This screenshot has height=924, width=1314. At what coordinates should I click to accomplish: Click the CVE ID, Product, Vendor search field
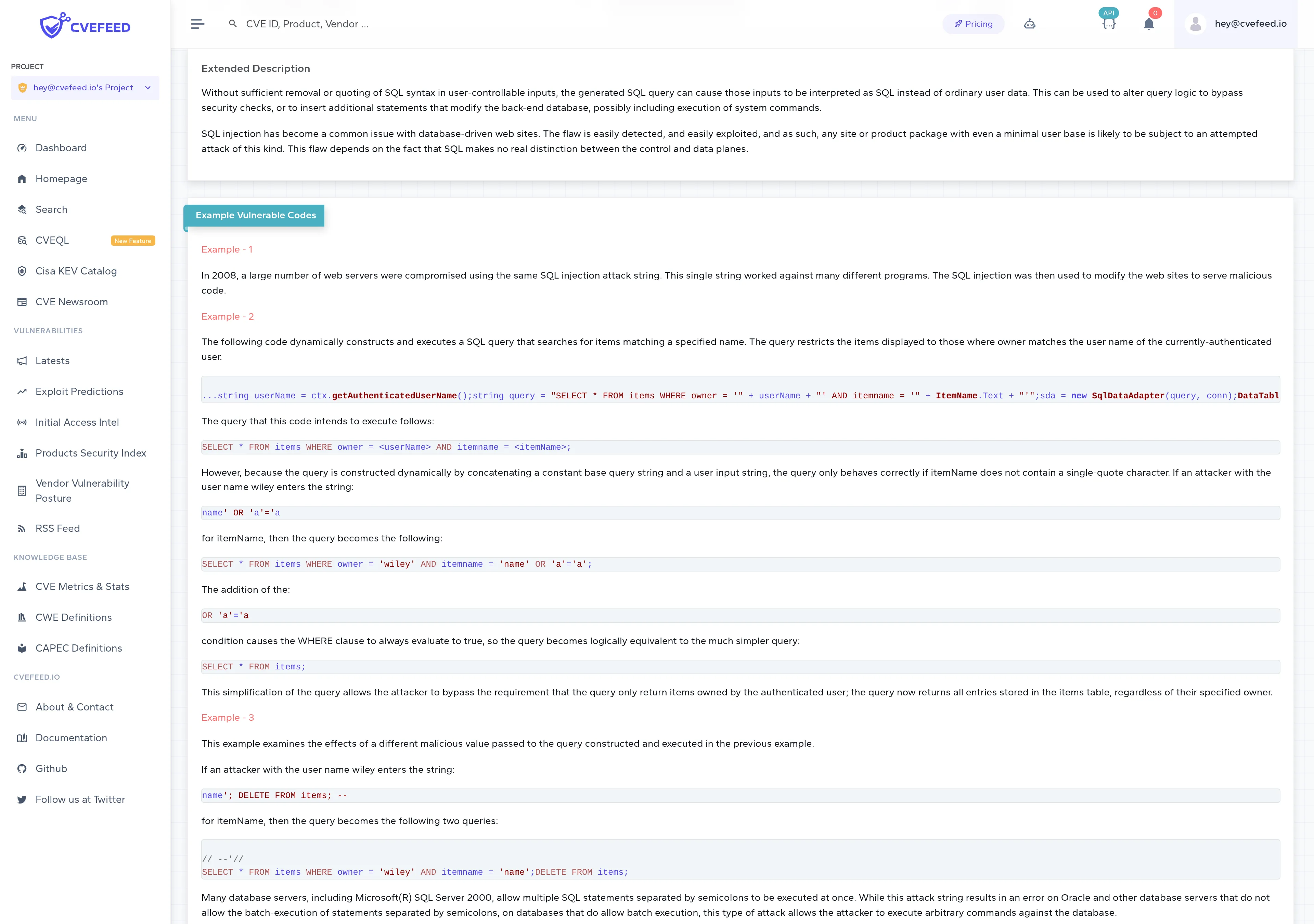pyautogui.click(x=307, y=24)
